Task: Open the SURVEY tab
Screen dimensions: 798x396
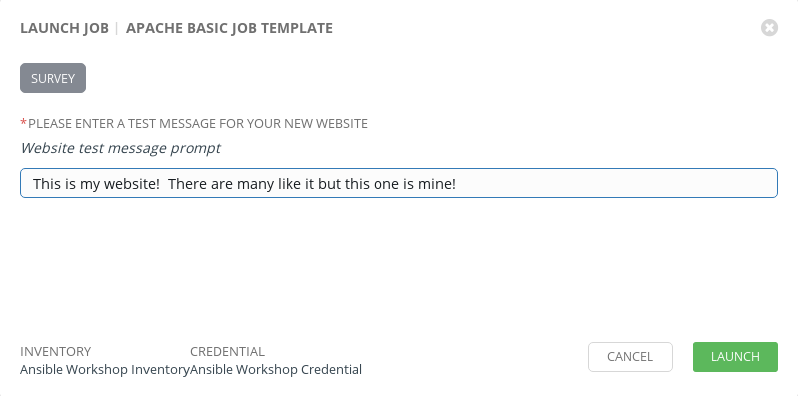Action: [x=53, y=78]
